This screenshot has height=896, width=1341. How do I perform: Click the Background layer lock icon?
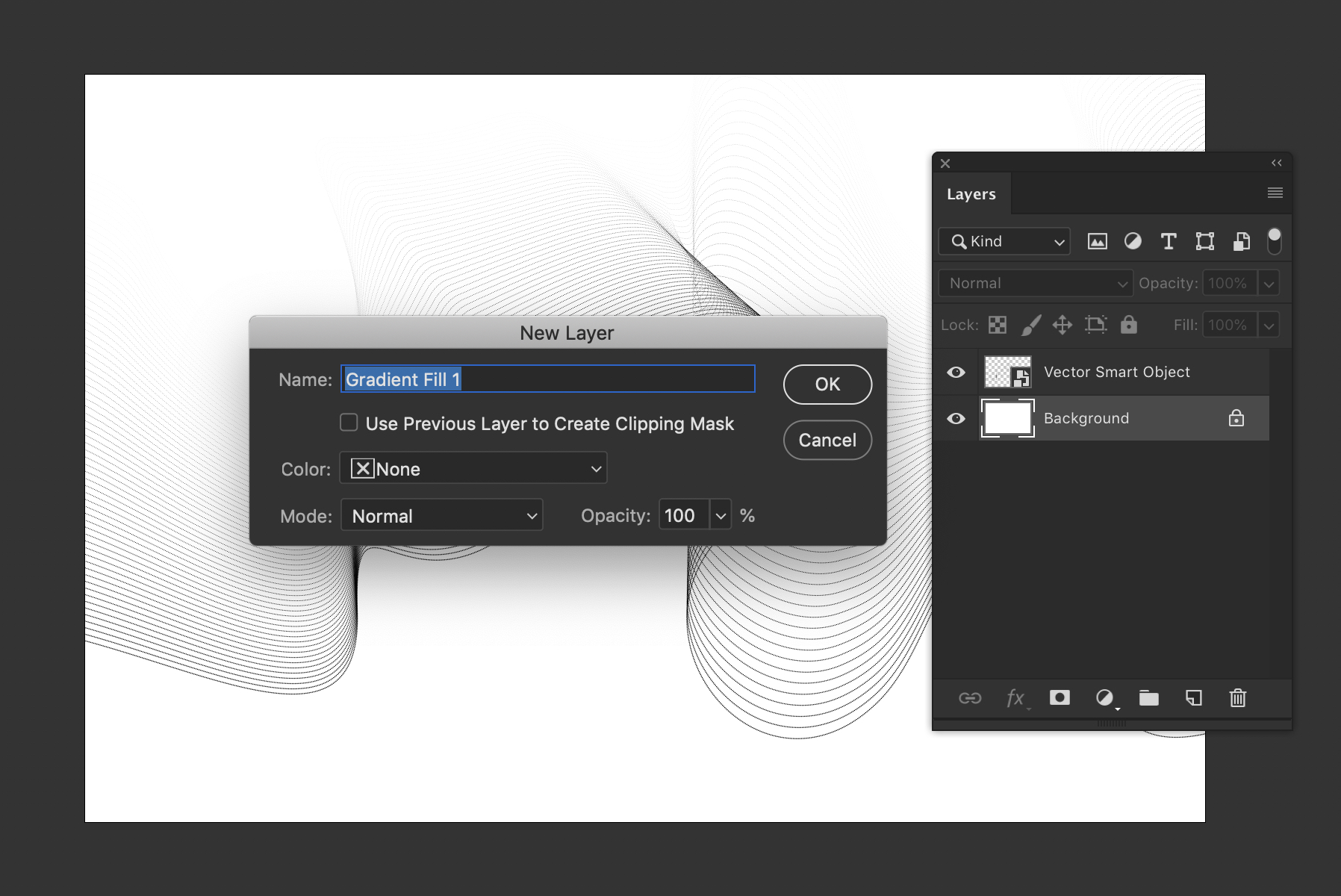tap(1236, 418)
